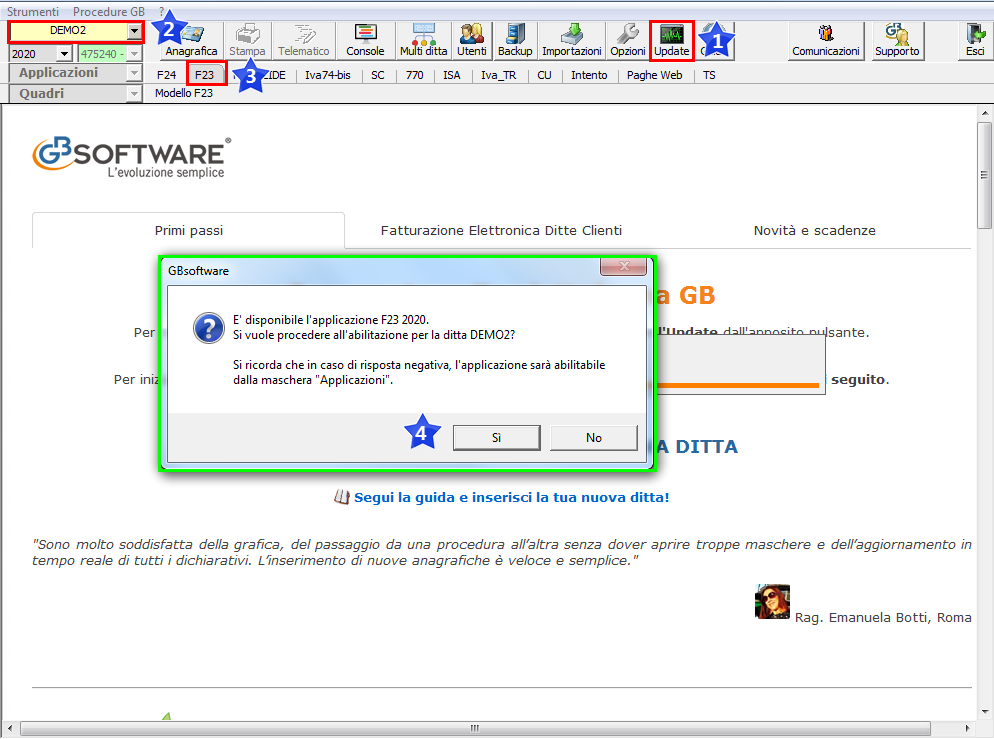Click the Supporto icon
The width and height of the screenshot is (994, 739).
(x=896, y=41)
